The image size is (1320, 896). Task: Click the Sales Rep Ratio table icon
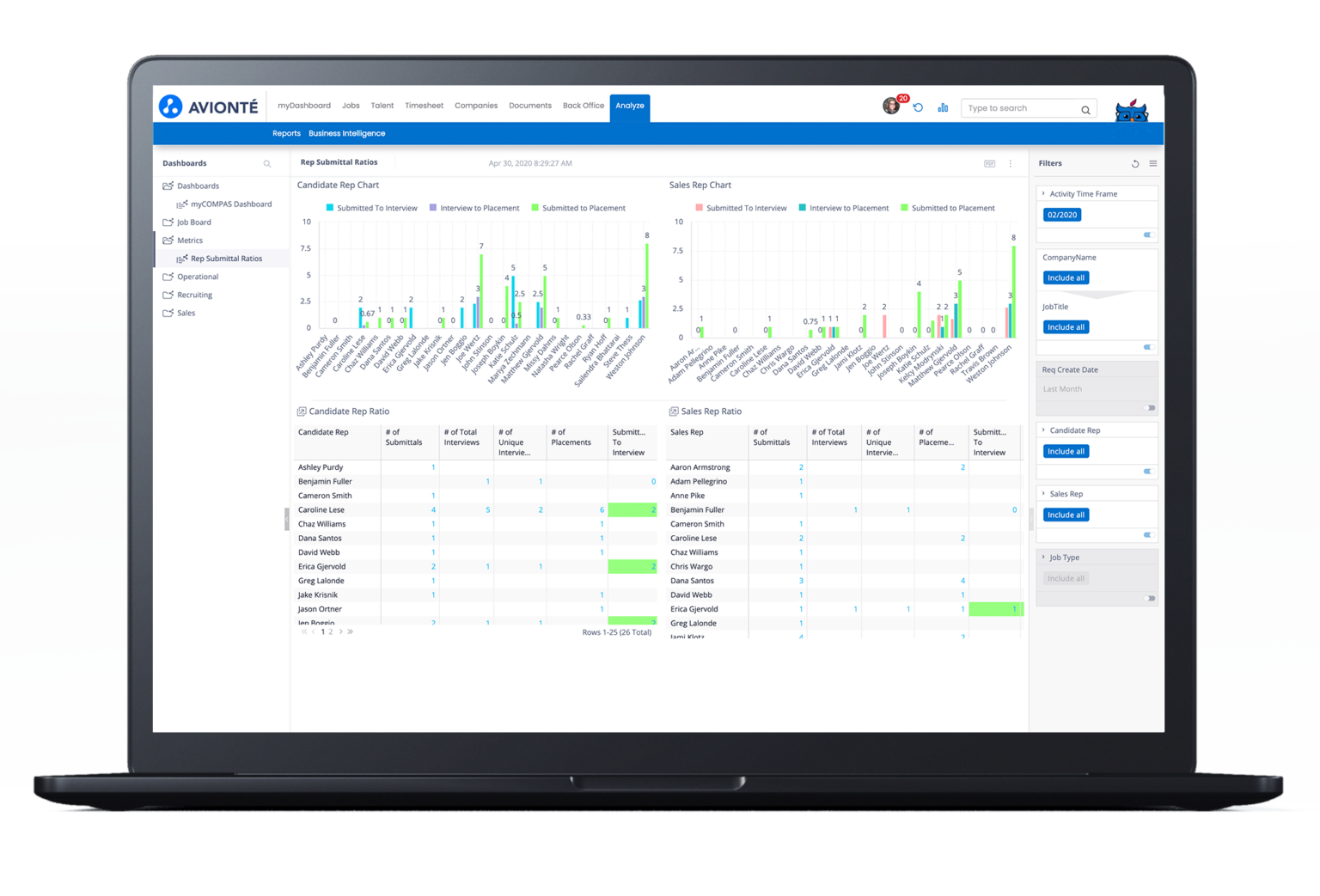click(674, 411)
